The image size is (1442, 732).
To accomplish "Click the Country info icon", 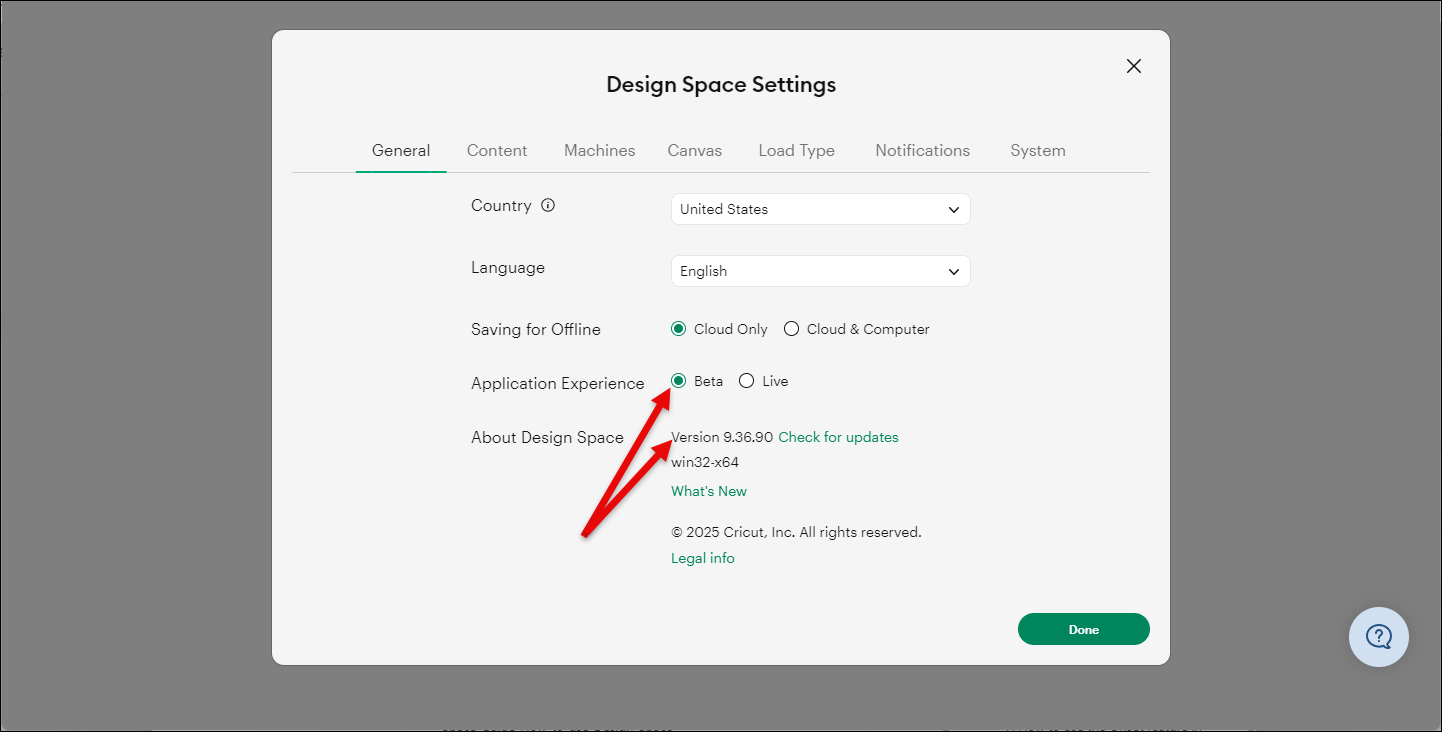I will click(548, 204).
